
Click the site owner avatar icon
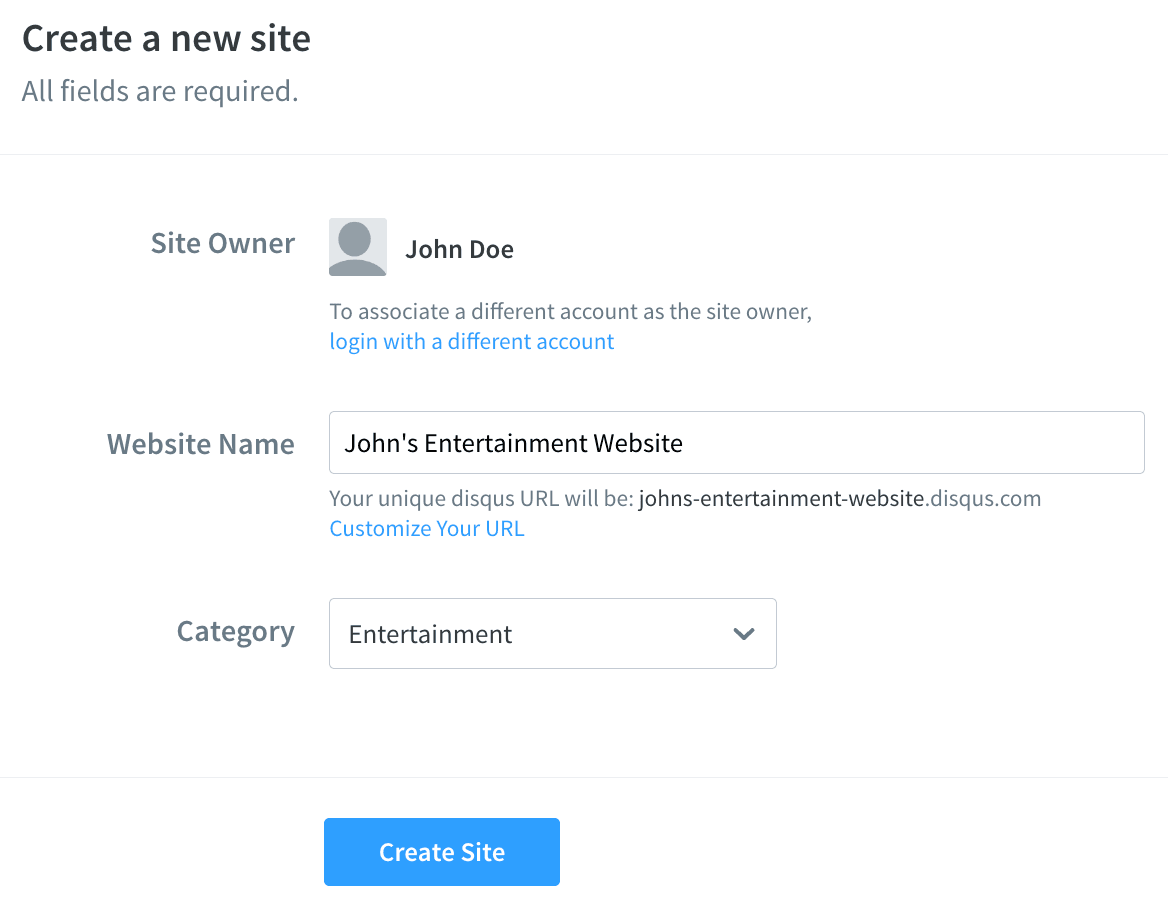[357, 247]
